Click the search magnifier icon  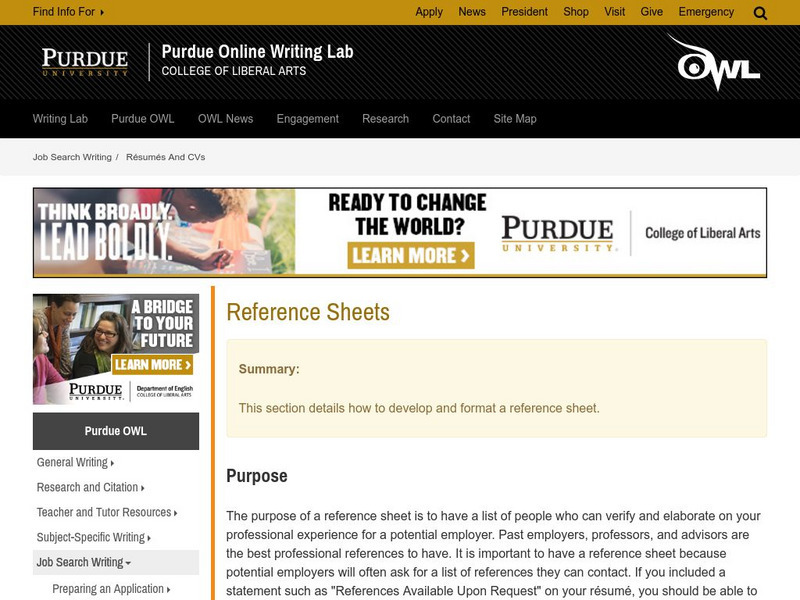pyautogui.click(x=760, y=13)
